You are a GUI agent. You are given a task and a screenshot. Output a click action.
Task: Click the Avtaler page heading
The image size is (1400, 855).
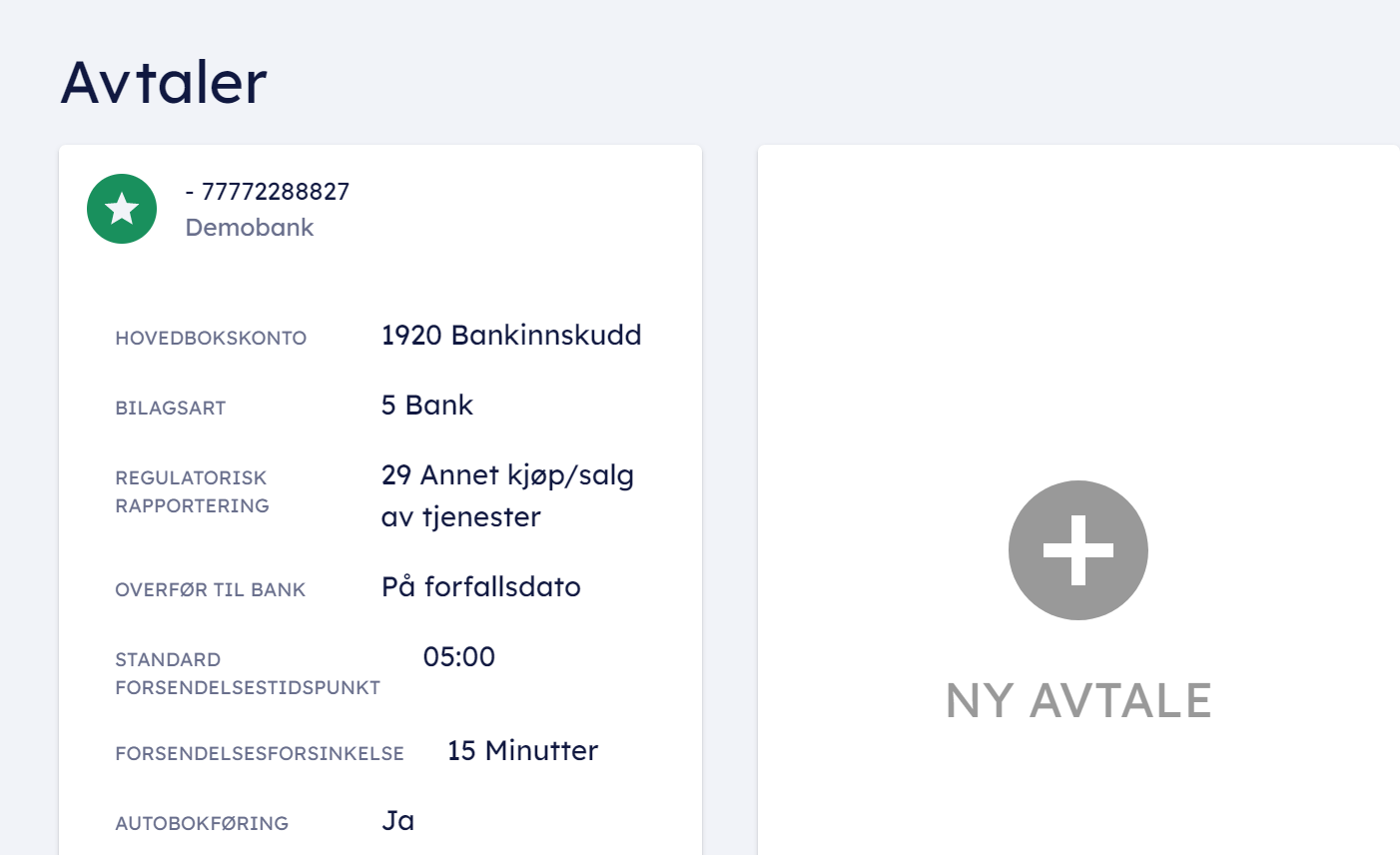pos(164,82)
